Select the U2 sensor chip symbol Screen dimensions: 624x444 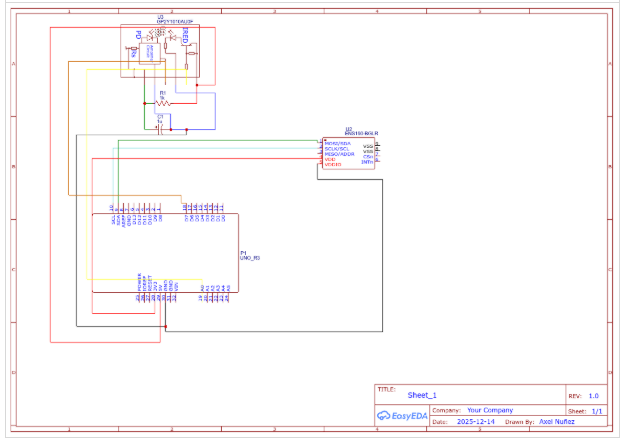[347, 153]
